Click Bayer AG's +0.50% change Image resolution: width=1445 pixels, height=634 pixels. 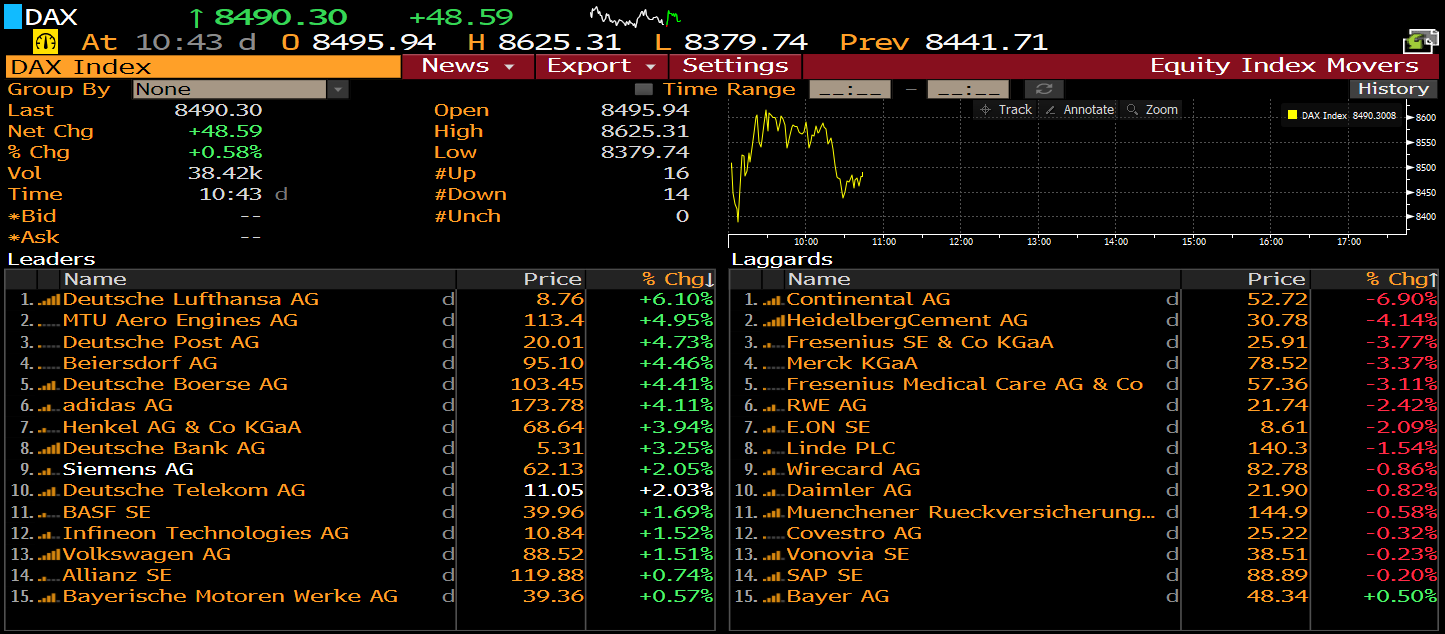tap(1402, 597)
